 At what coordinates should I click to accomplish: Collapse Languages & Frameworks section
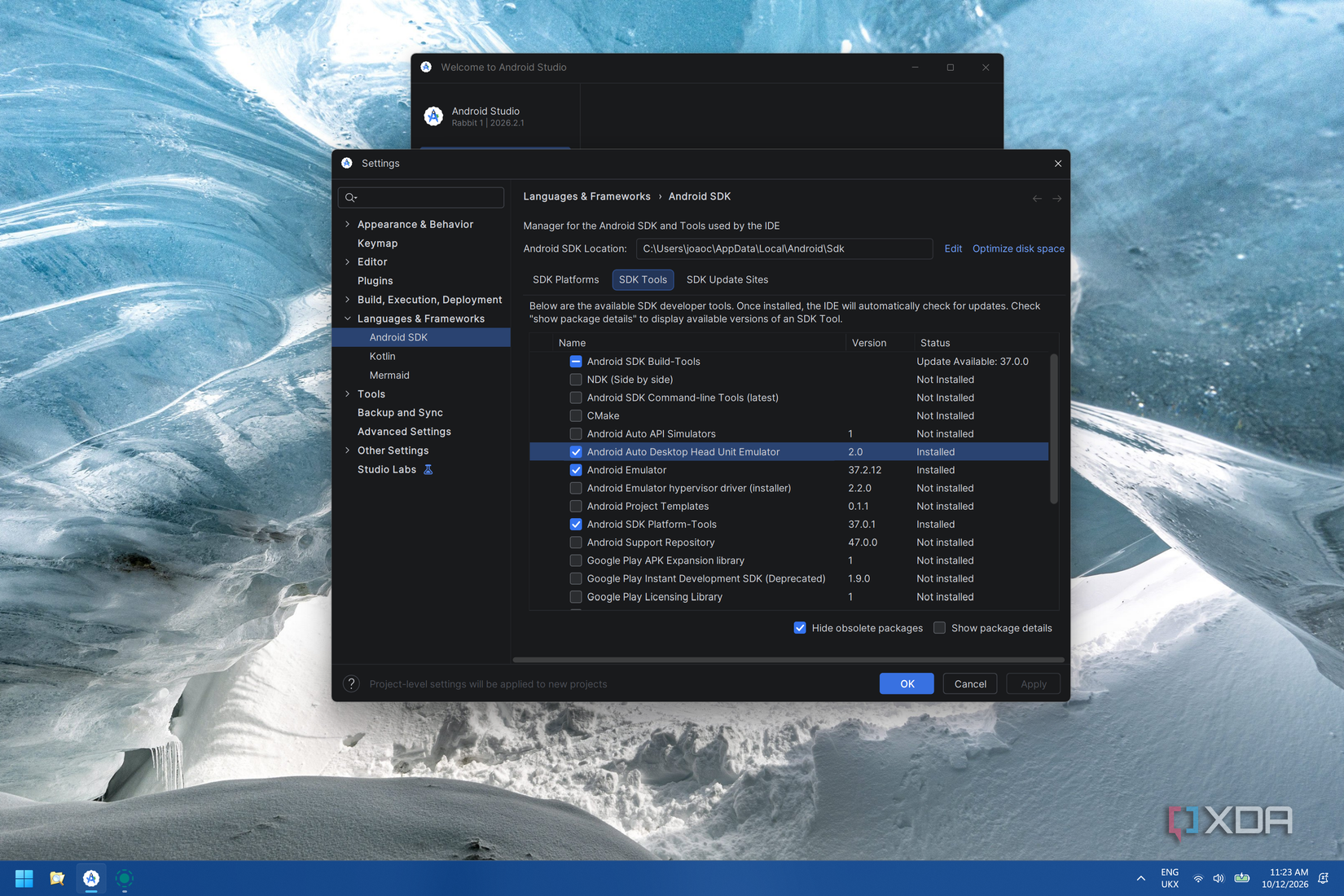click(348, 318)
